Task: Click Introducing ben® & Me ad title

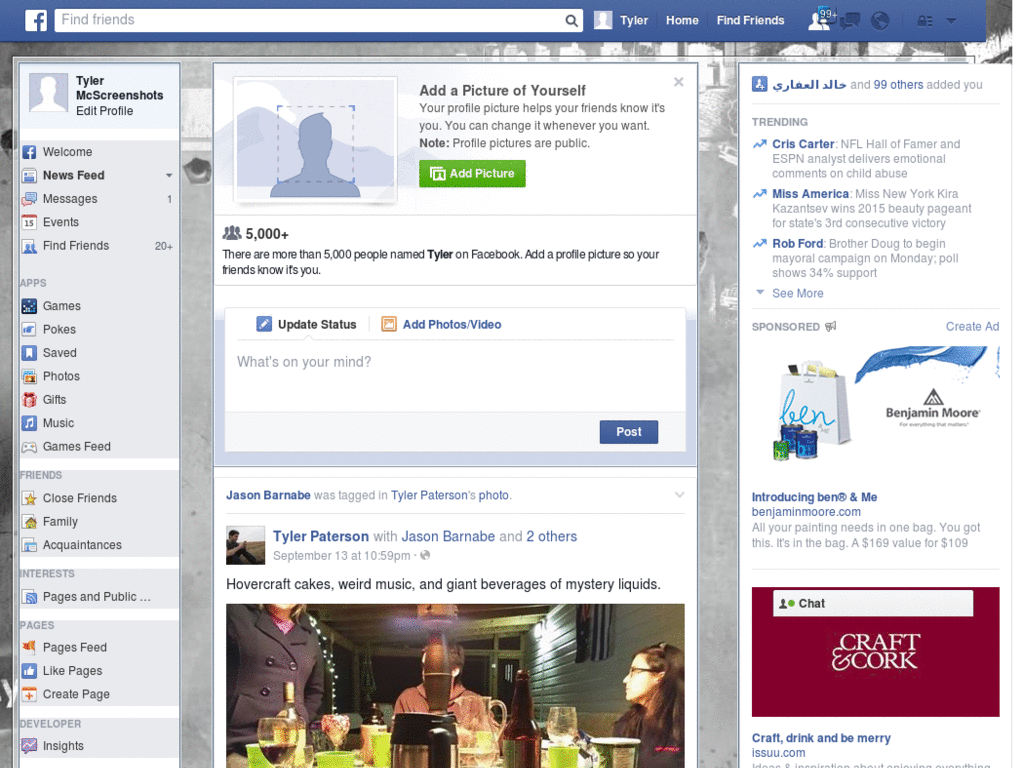Action: coord(814,497)
